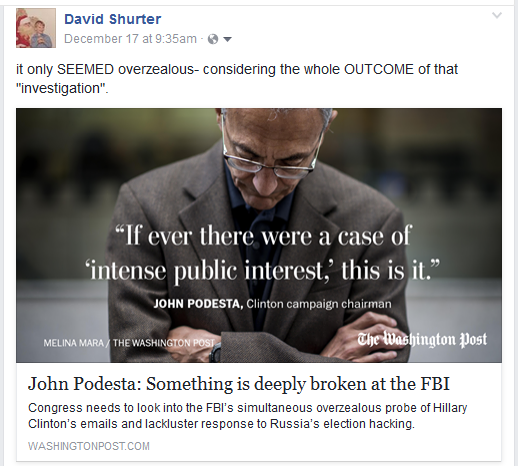
Task: Click the Melina Mara photo credit text
Action: pos(129,343)
